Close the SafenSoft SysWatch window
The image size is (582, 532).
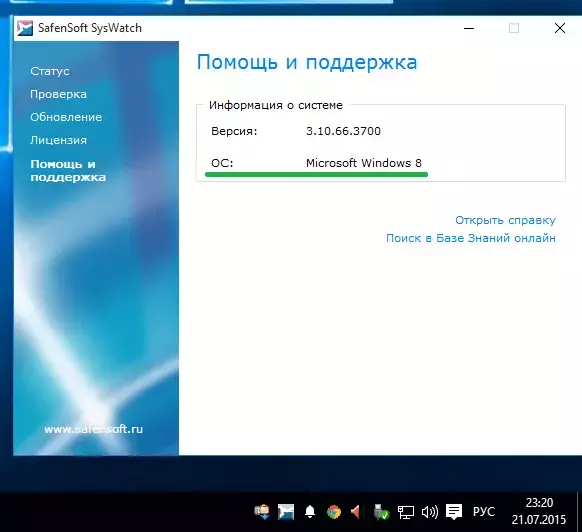click(x=560, y=28)
